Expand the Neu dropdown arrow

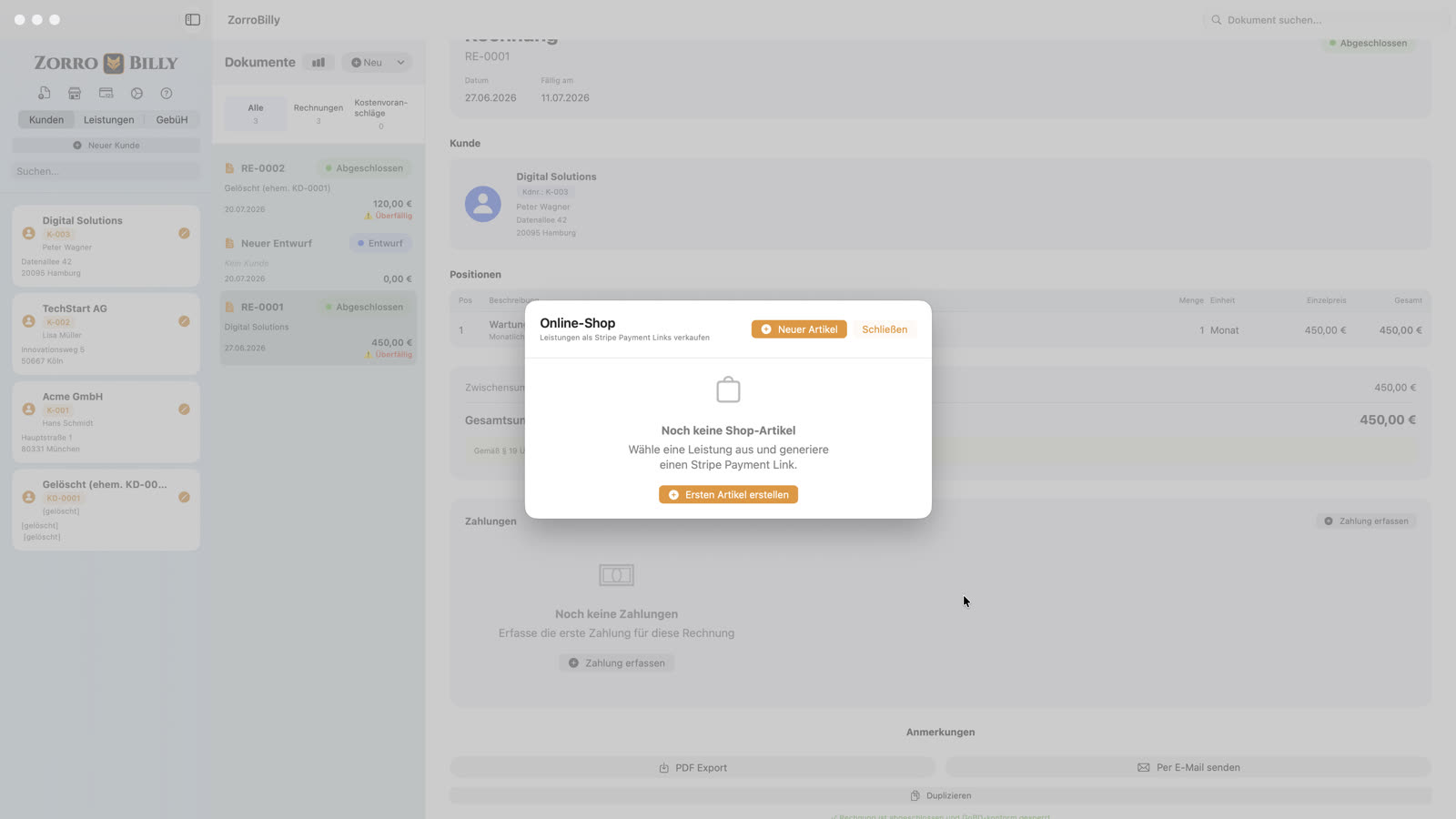400,63
